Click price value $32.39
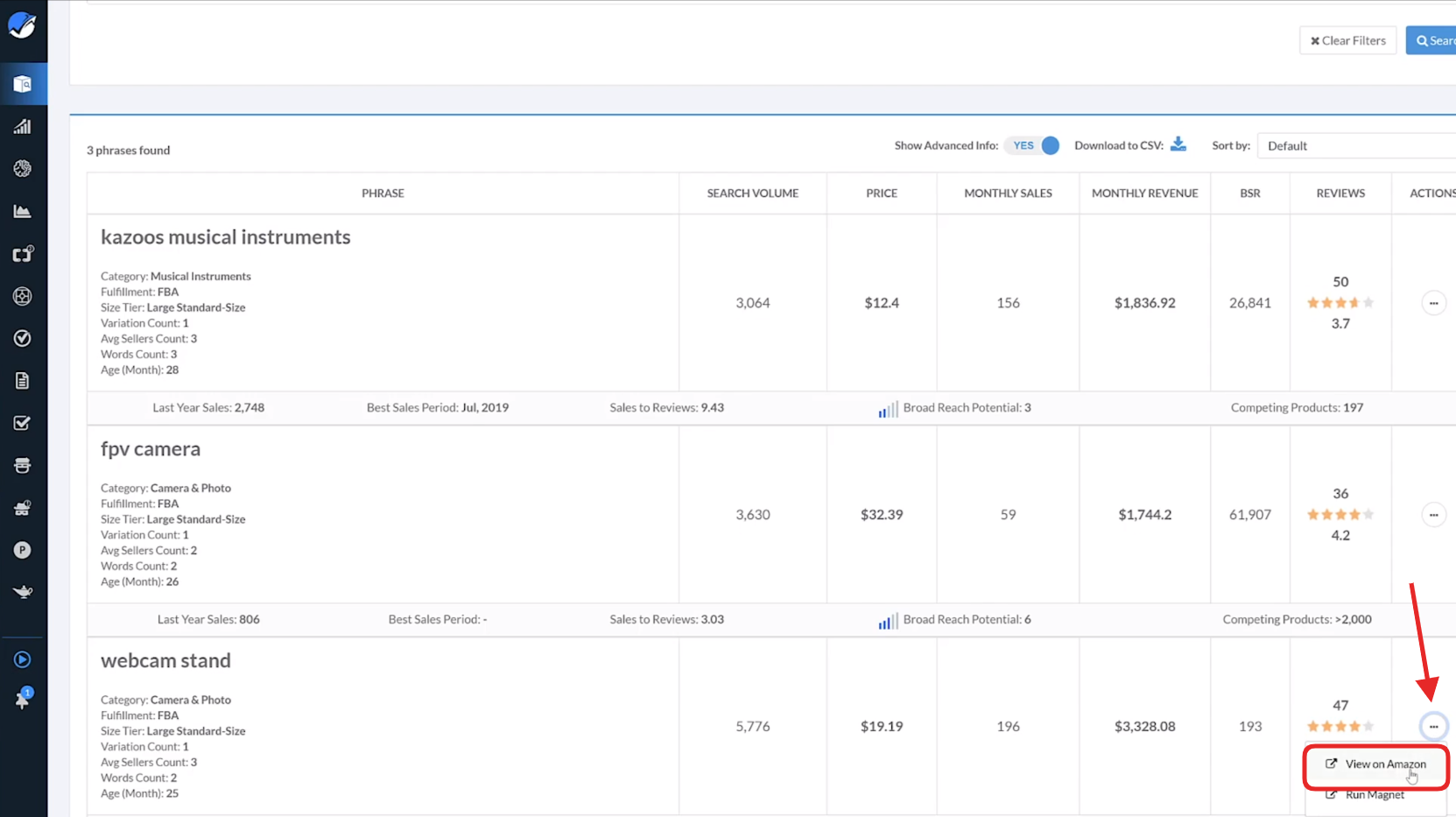1456x817 pixels. pos(882,515)
